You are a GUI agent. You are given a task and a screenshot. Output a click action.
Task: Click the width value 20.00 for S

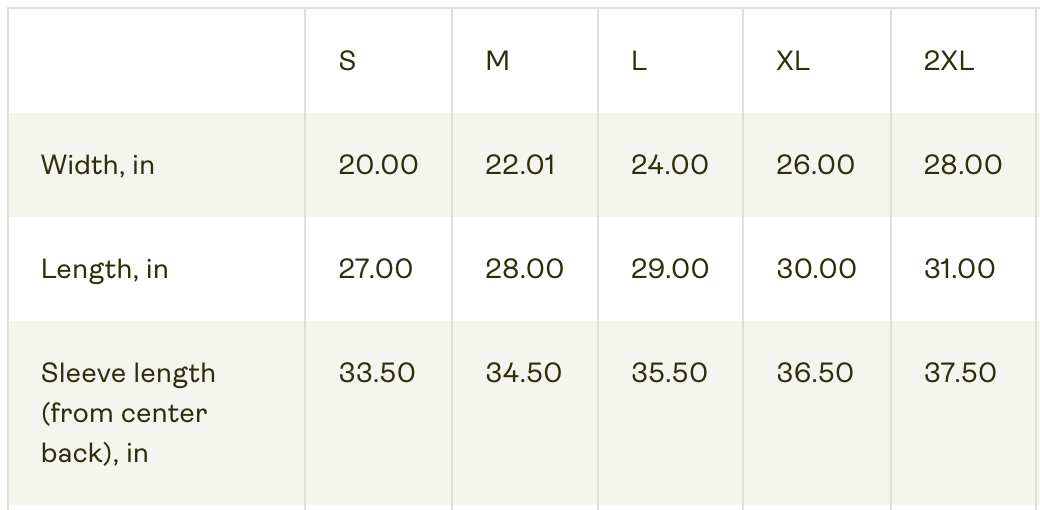[378, 165]
